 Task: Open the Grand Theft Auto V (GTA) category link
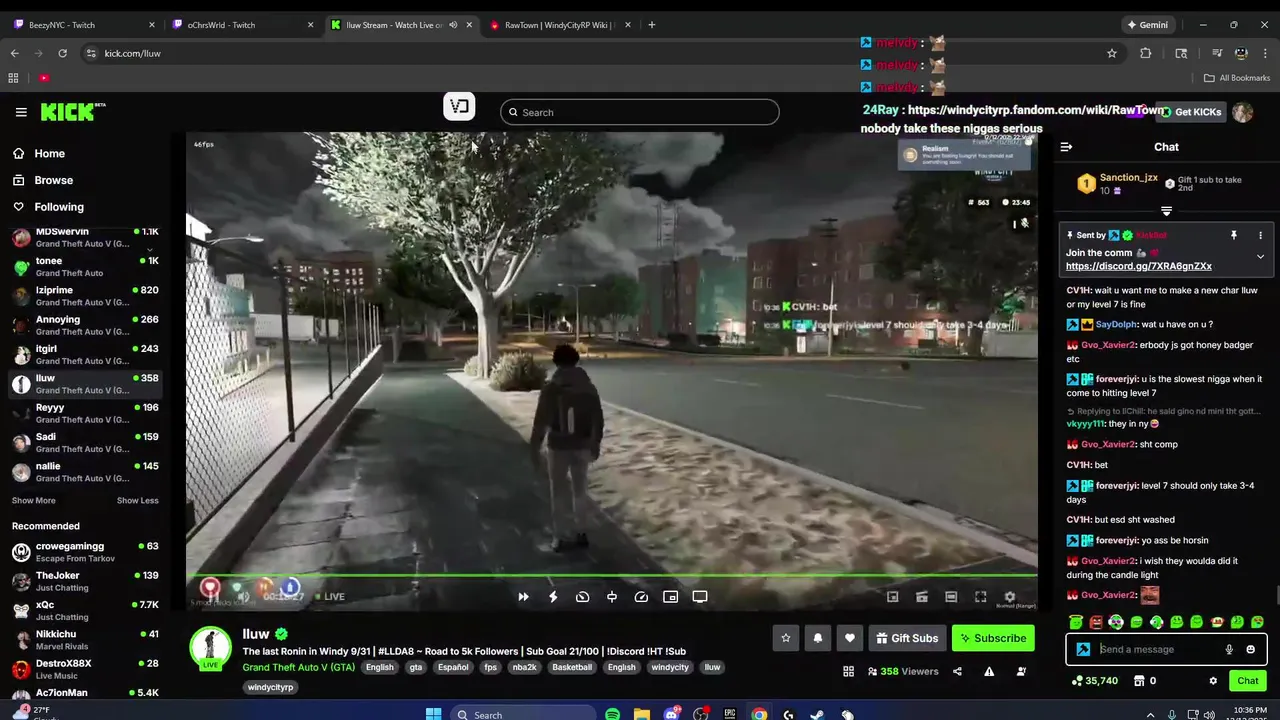[298, 667]
